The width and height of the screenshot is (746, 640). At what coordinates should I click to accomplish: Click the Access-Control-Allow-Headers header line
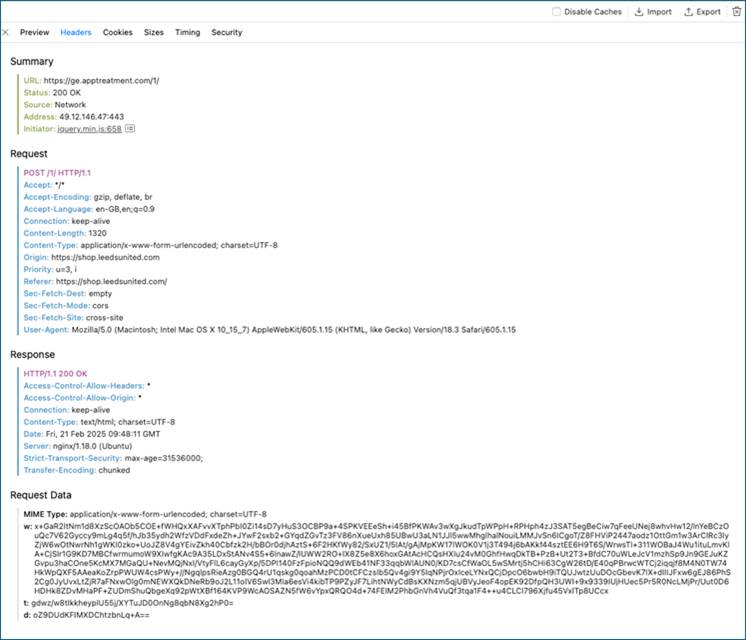click(87, 386)
